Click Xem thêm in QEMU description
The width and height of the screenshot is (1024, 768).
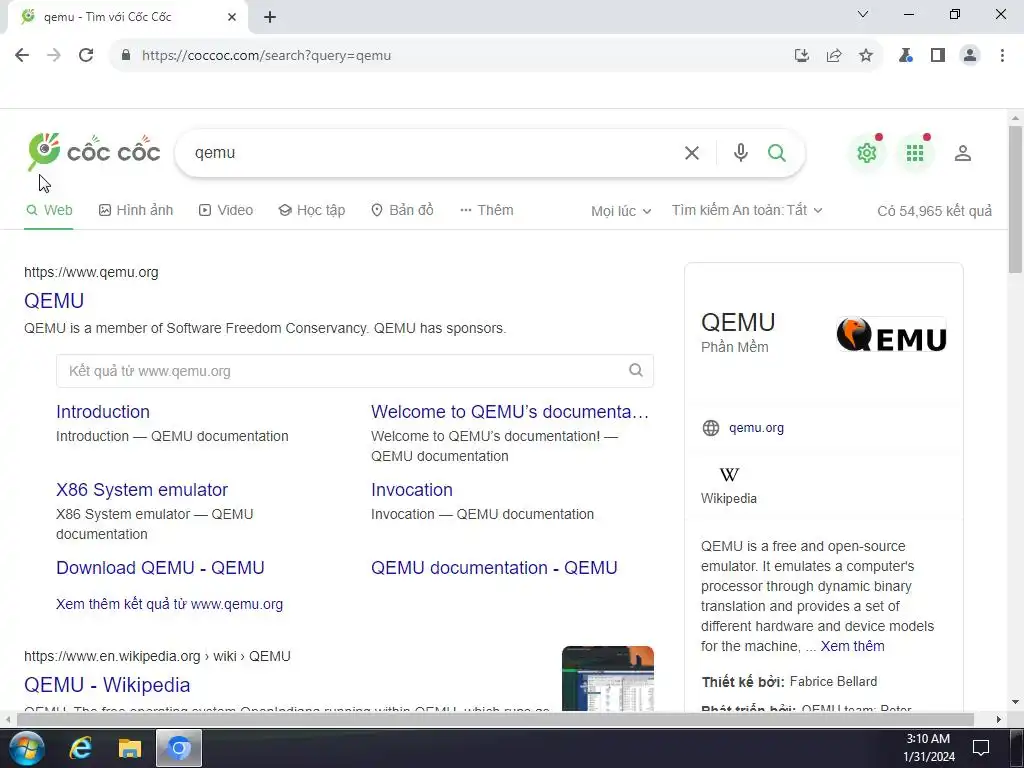point(852,646)
